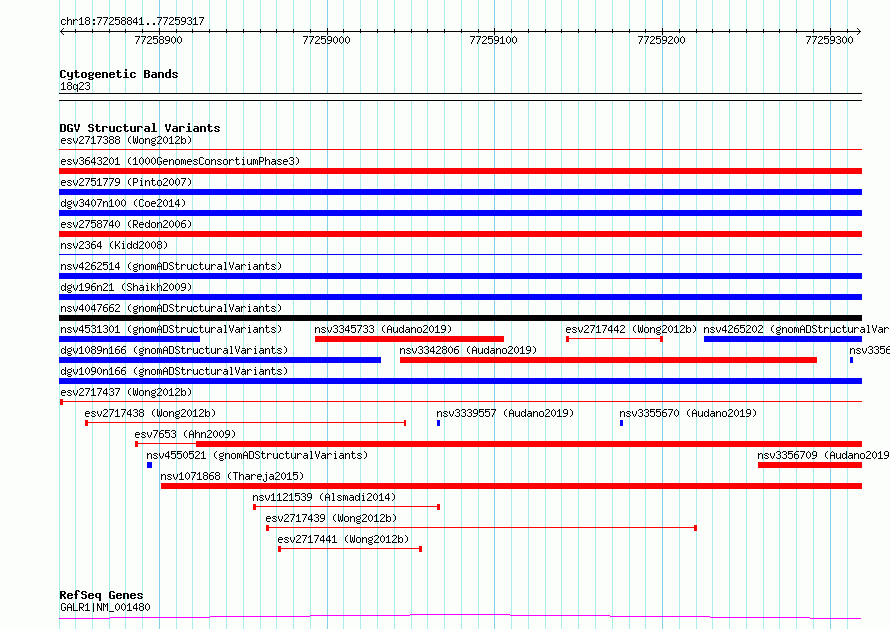Open nsv3339557 (Audano2019) label
This screenshot has height=629, width=890.
[x=505, y=413]
